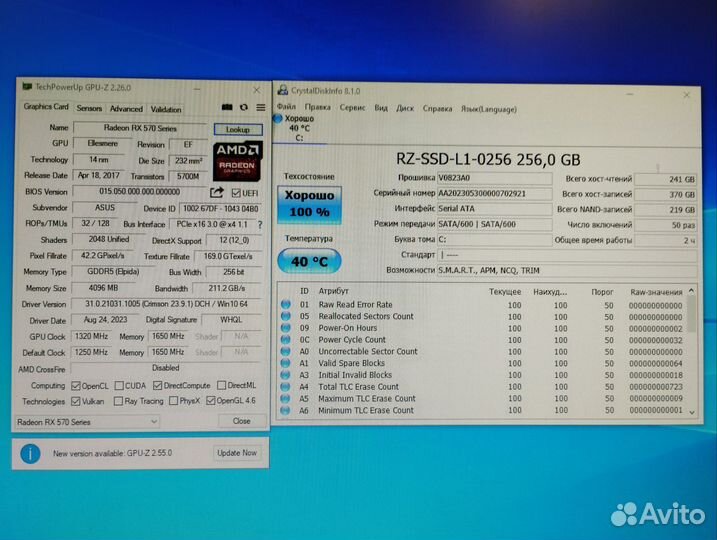This screenshot has height=540, width=717.
Task: Toggle the DirectML checkbox
Action: click(x=222, y=385)
